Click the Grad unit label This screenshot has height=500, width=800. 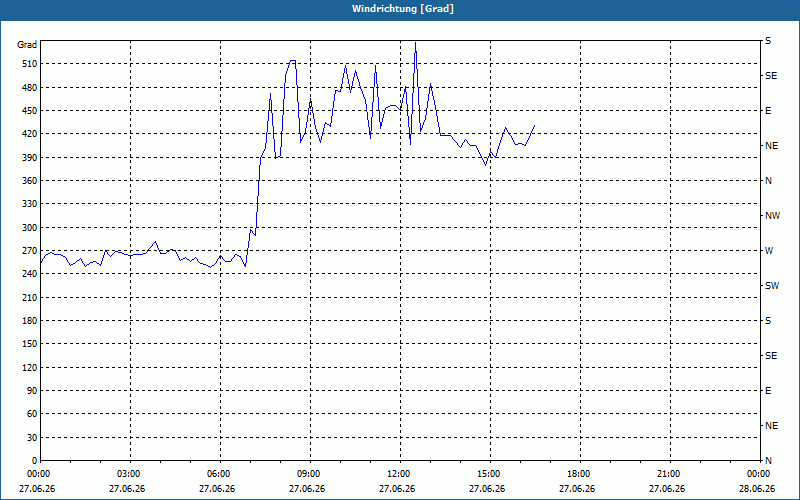pyautogui.click(x=27, y=45)
